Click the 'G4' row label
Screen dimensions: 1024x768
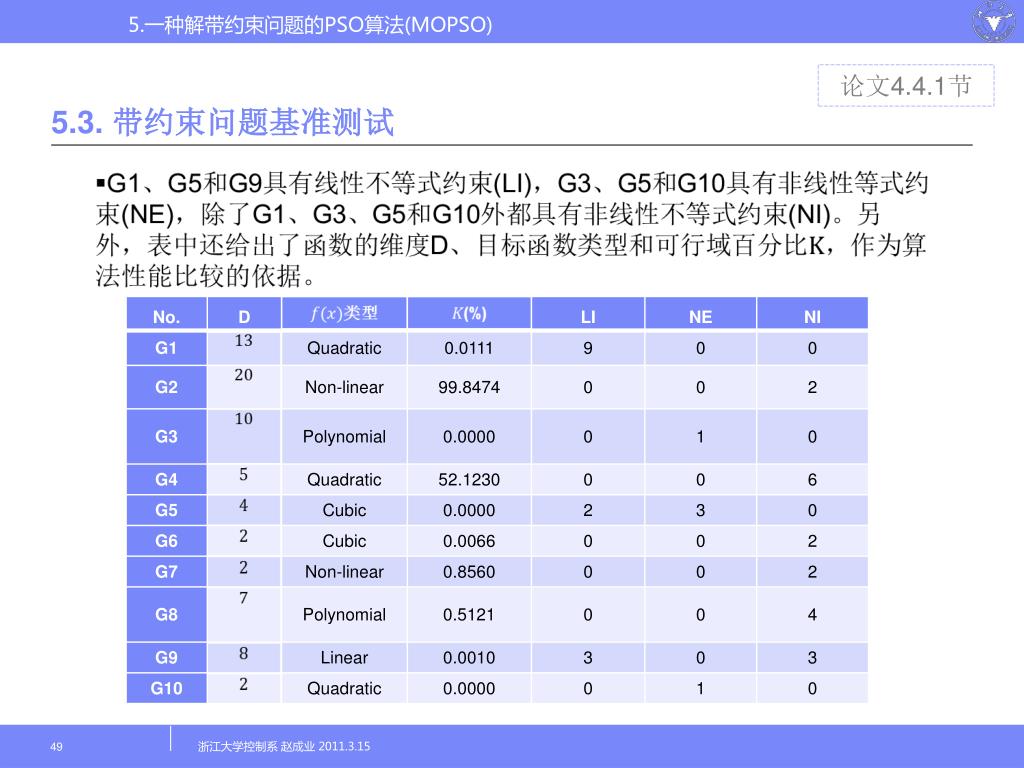pos(166,479)
